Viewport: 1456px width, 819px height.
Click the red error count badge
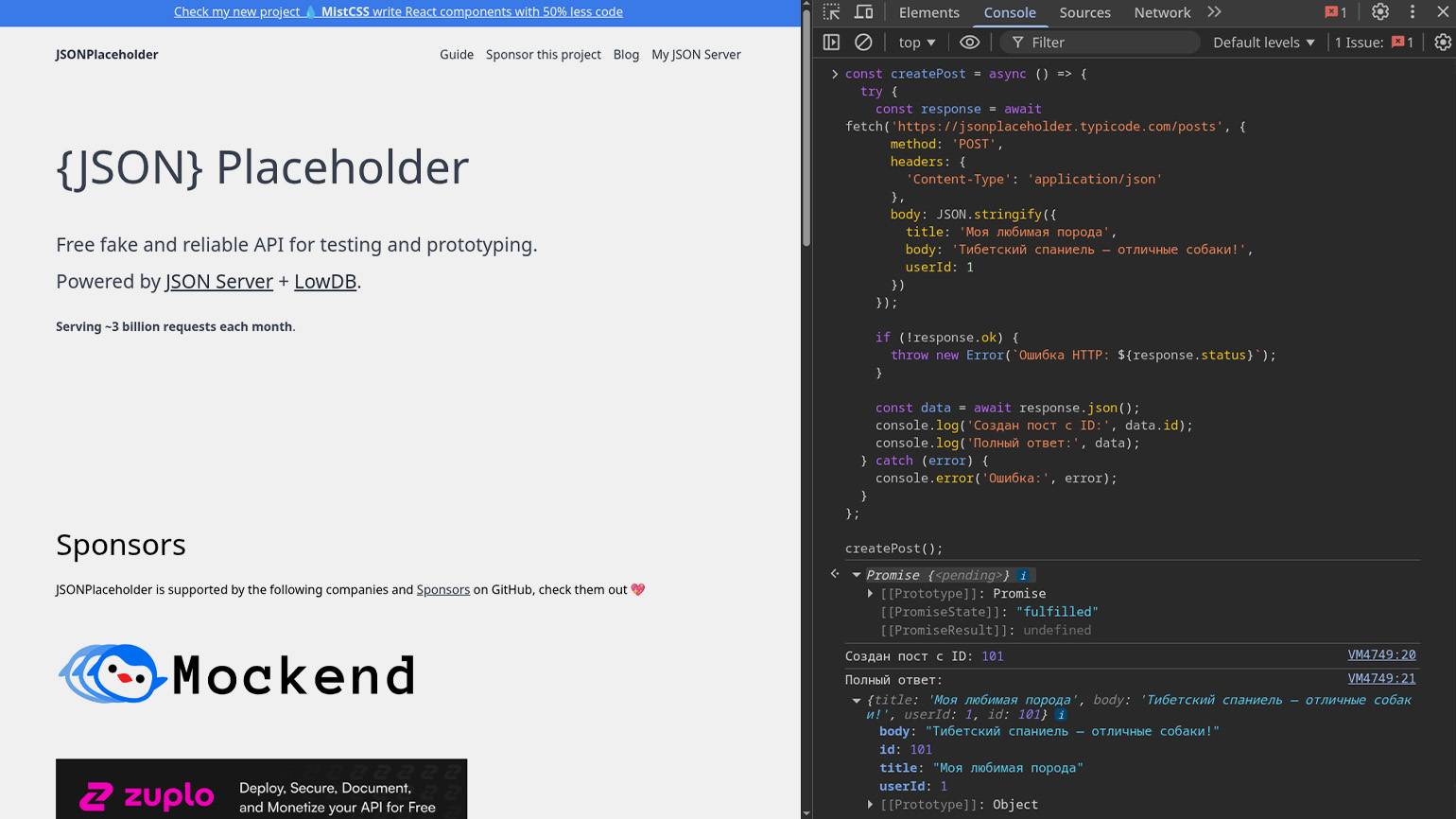(1336, 12)
